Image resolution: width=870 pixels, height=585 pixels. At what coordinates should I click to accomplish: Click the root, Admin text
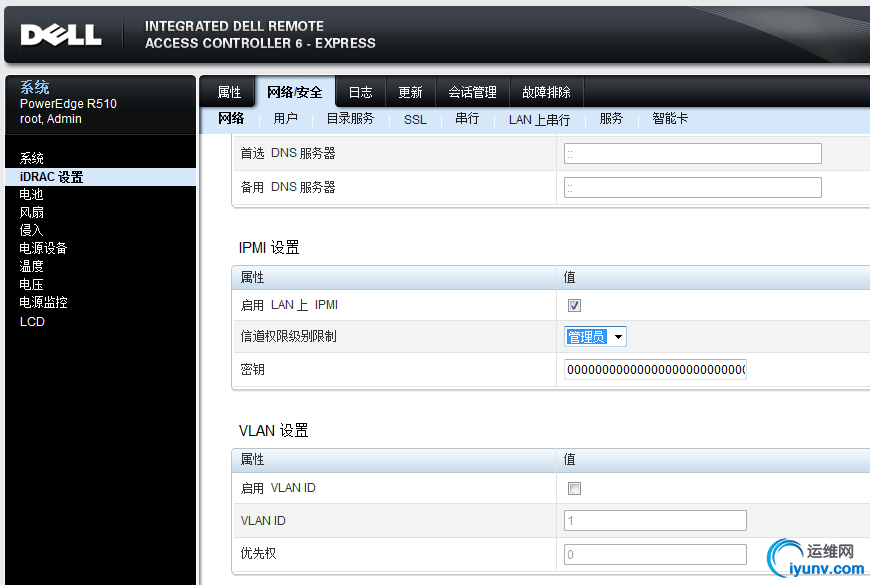pos(50,119)
